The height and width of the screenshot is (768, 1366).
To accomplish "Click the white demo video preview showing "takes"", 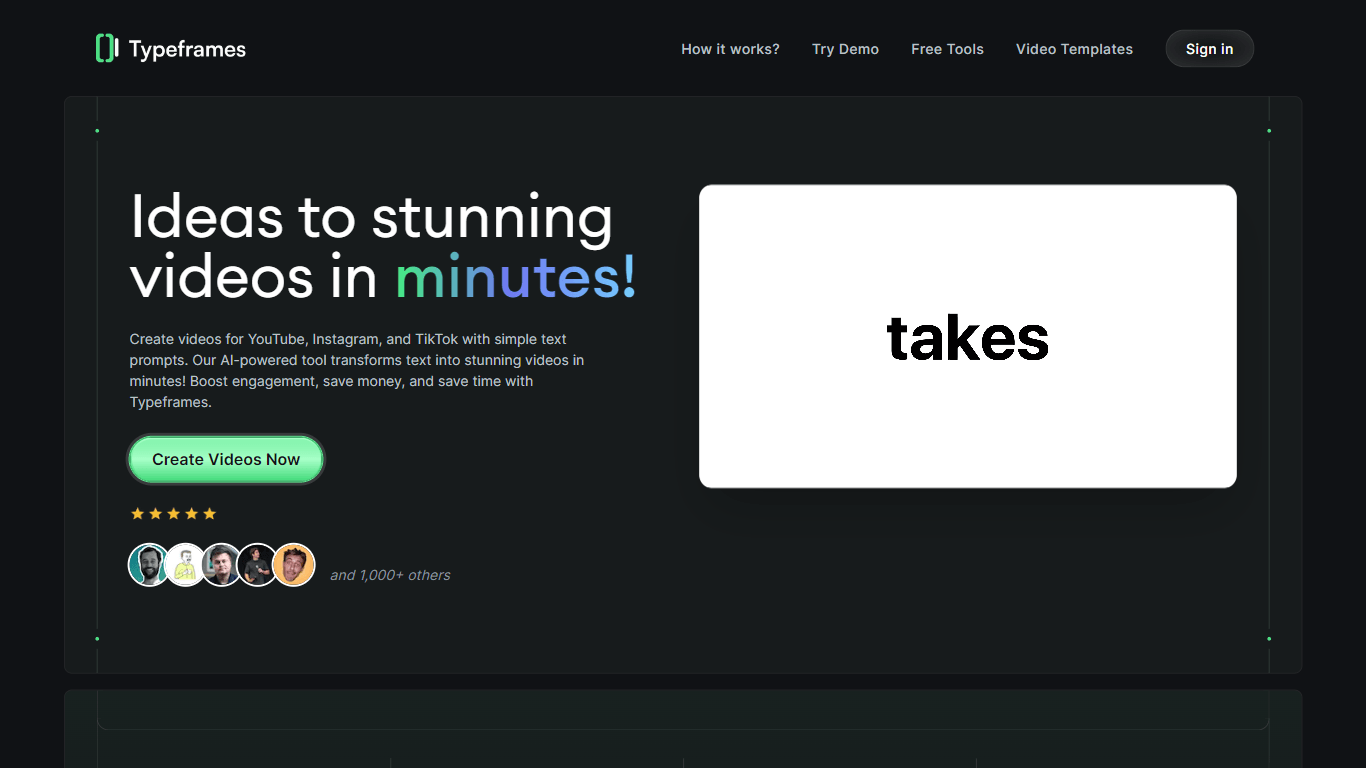I will click(x=968, y=336).
